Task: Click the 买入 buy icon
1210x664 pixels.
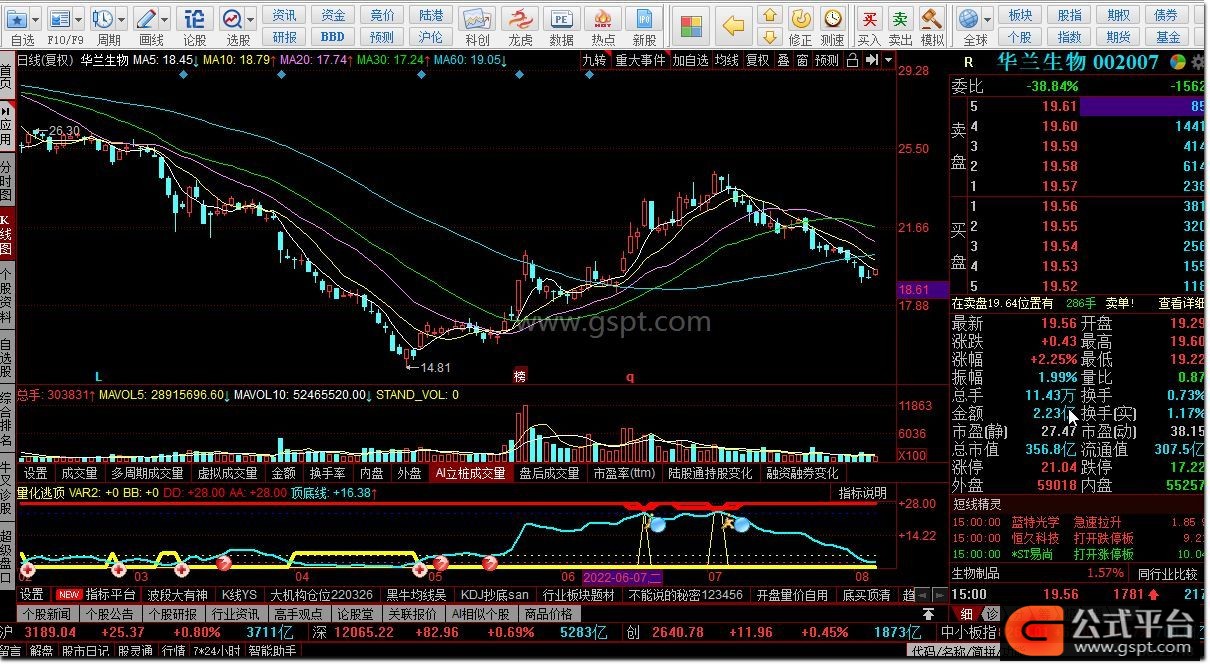Action: click(x=870, y=19)
